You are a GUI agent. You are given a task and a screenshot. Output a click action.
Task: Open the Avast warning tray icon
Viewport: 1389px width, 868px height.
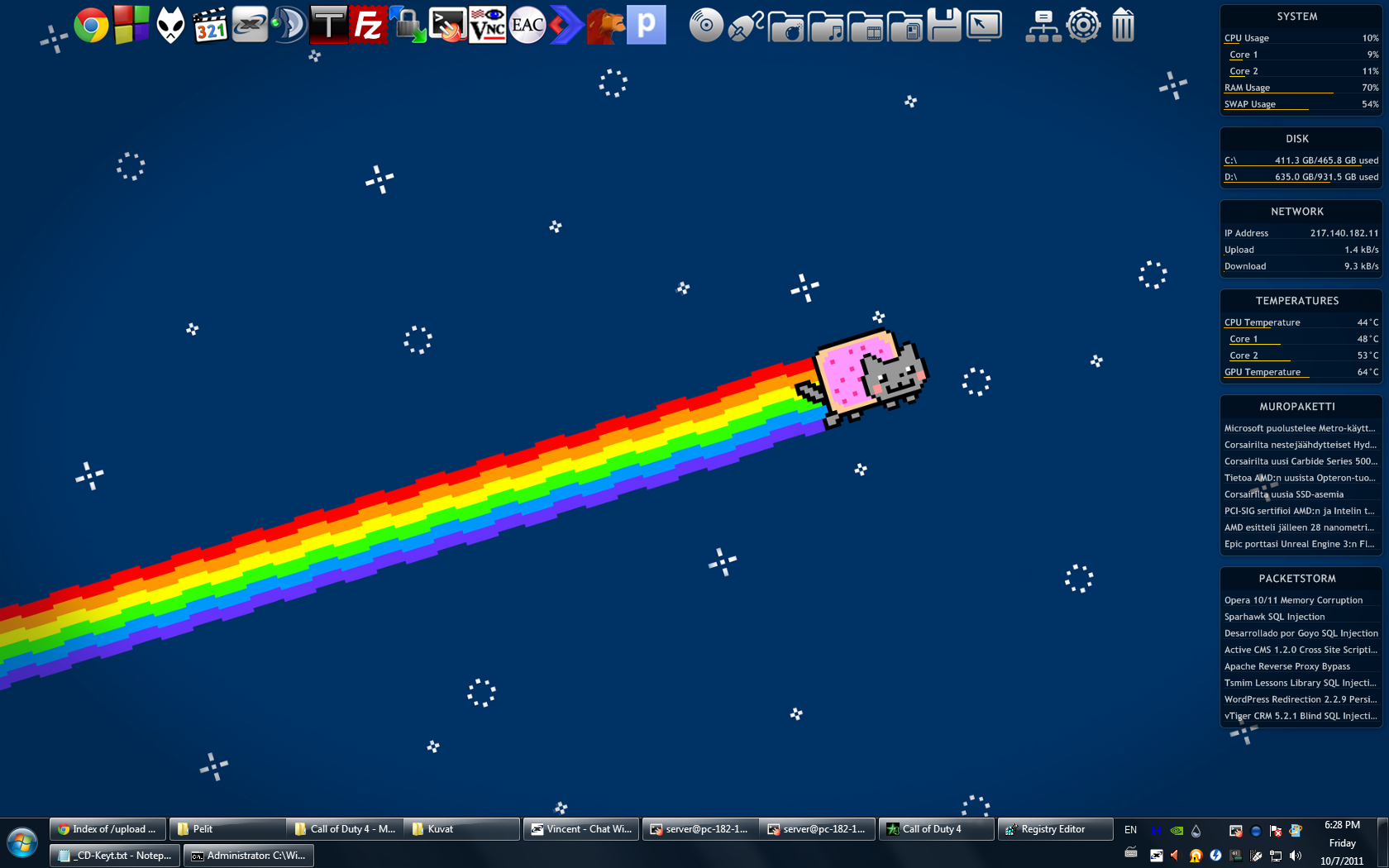pos(1196,856)
